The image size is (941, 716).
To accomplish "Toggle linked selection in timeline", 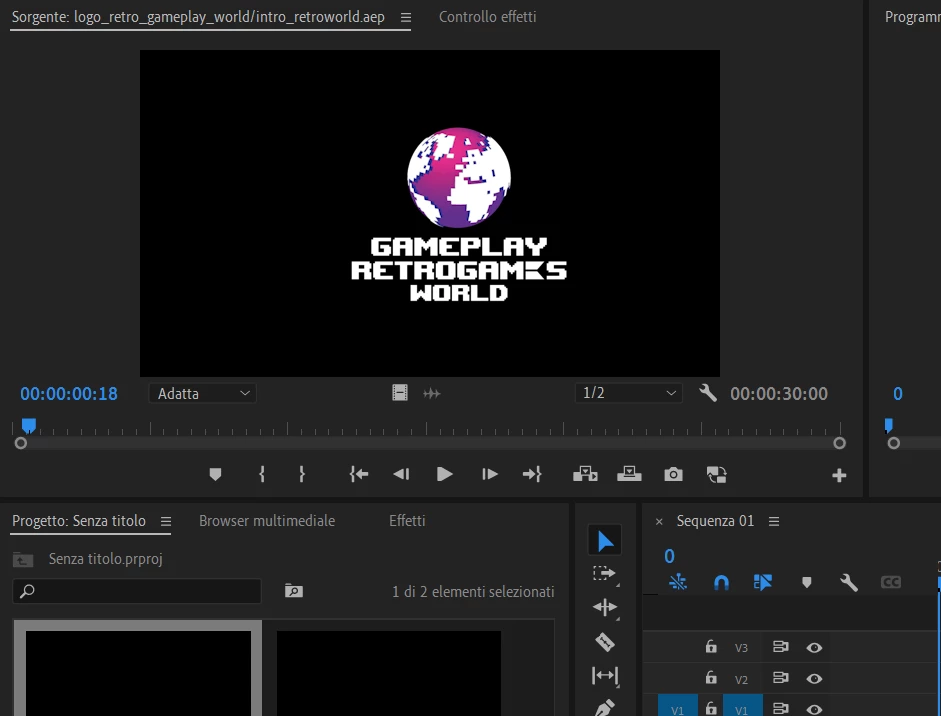I will pyautogui.click(x=763, y=582).
